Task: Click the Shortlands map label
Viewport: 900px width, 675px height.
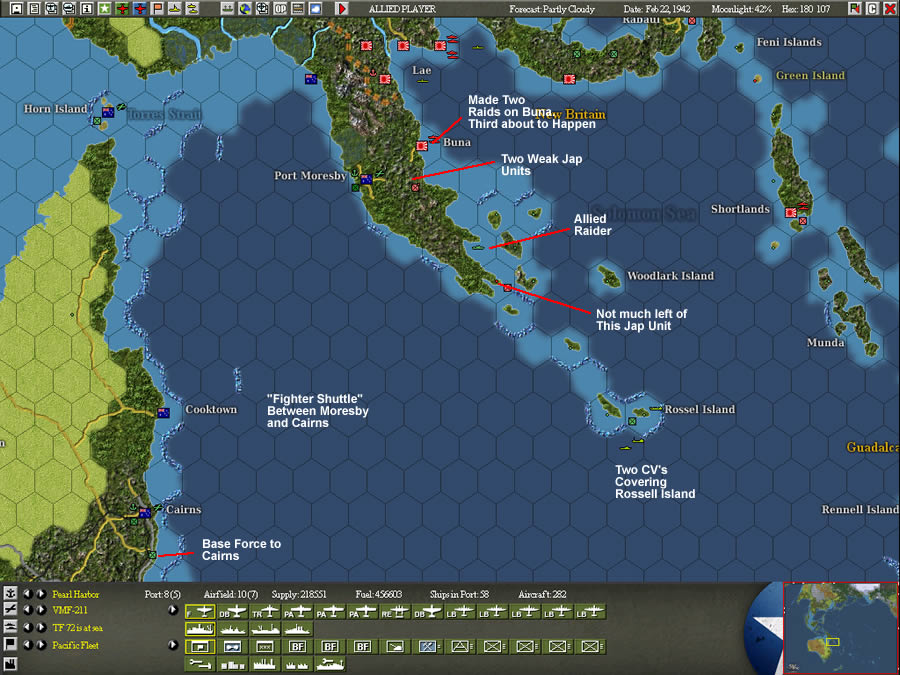Action: click(740, 209)
